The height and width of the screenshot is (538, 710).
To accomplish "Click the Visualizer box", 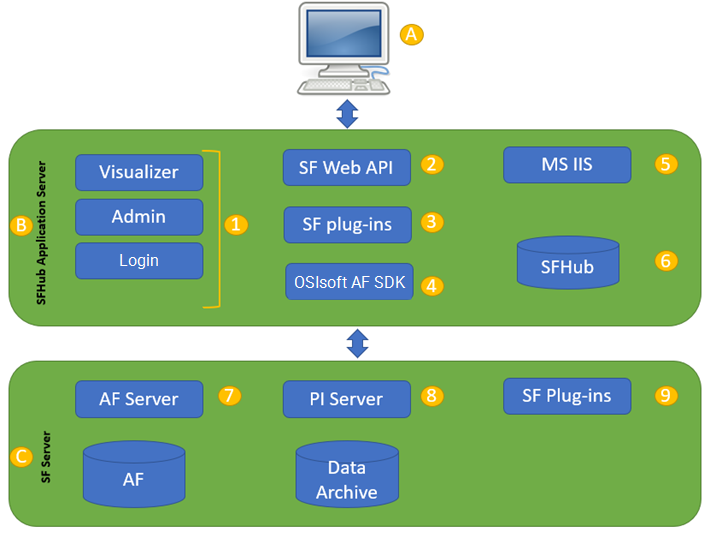I will [x=139, y=172].
